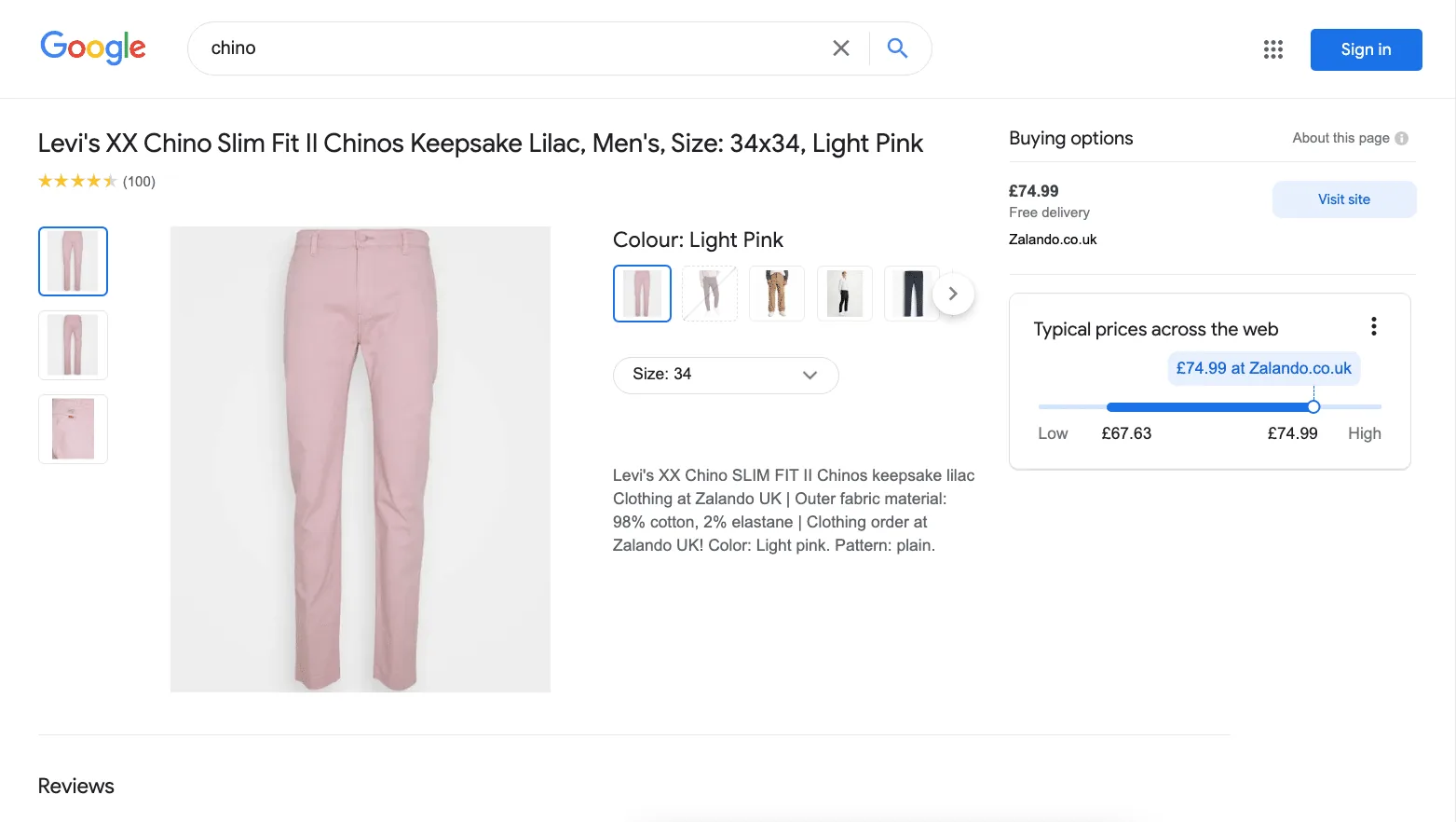Click the search magnifier icon
1456x822 pixels.
point(896,48)
